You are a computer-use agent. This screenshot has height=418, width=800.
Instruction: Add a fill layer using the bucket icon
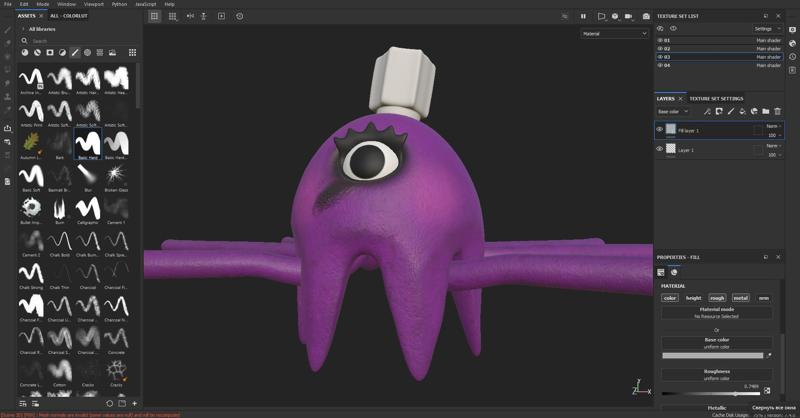(742, 111)
